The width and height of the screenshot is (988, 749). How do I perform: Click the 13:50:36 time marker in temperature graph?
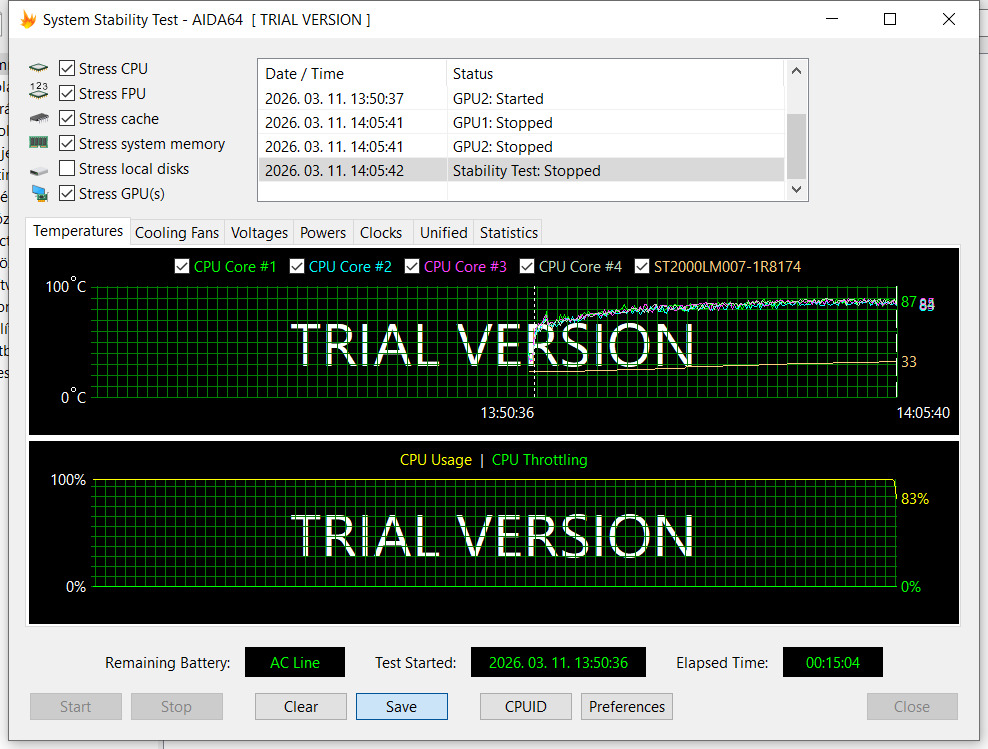click(x=507, y=413)
